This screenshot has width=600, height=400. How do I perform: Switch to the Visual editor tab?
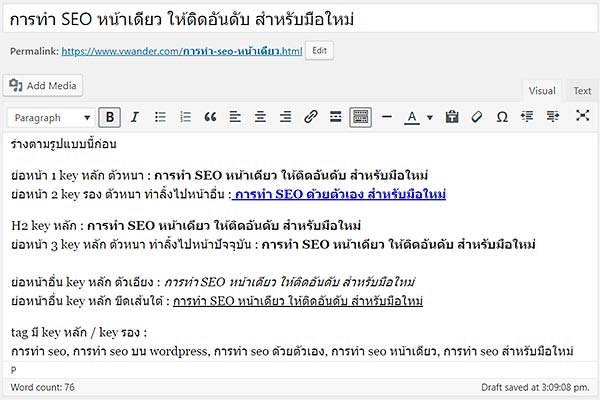[542, 91]
